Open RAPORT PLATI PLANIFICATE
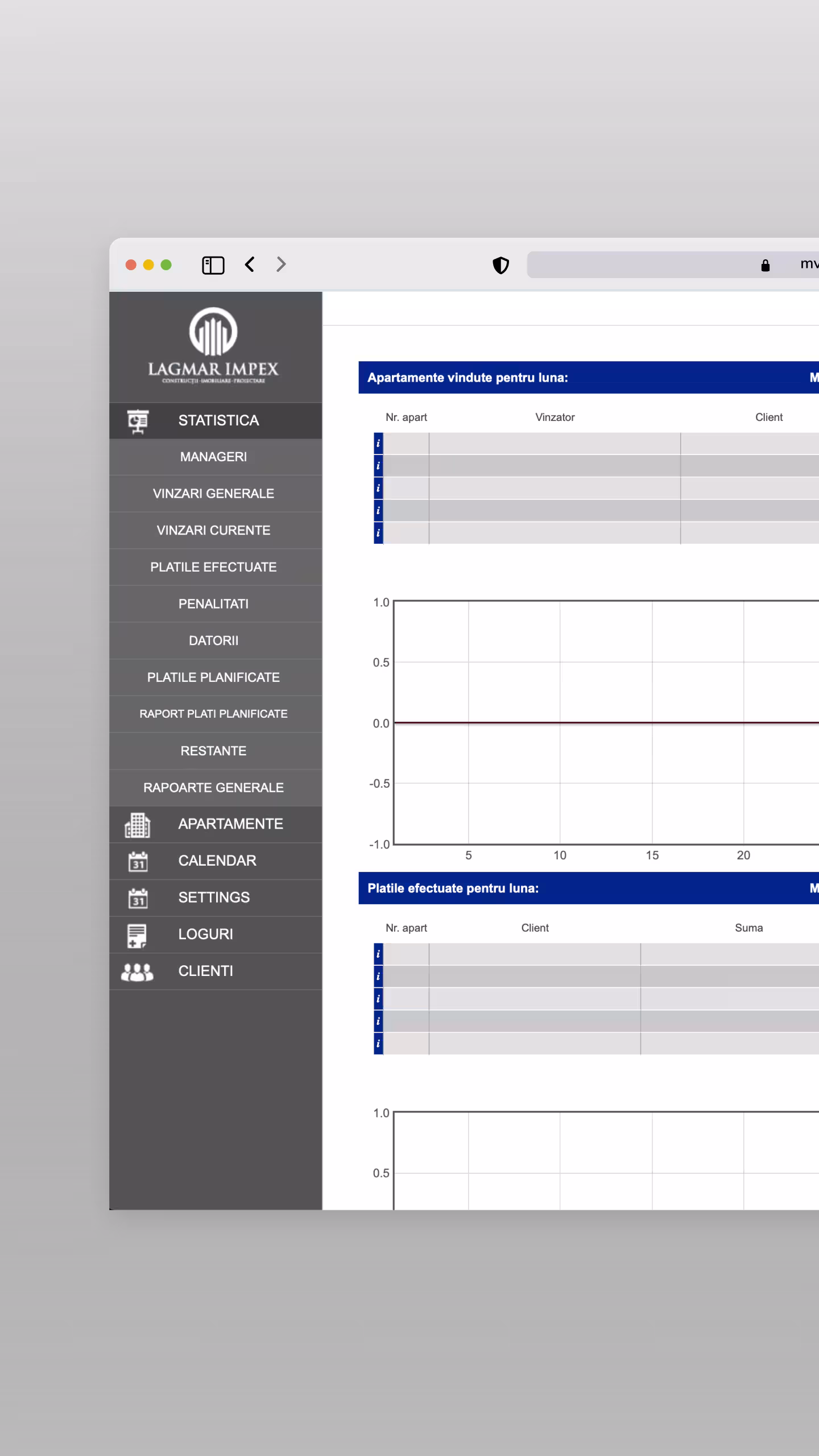 216,714
